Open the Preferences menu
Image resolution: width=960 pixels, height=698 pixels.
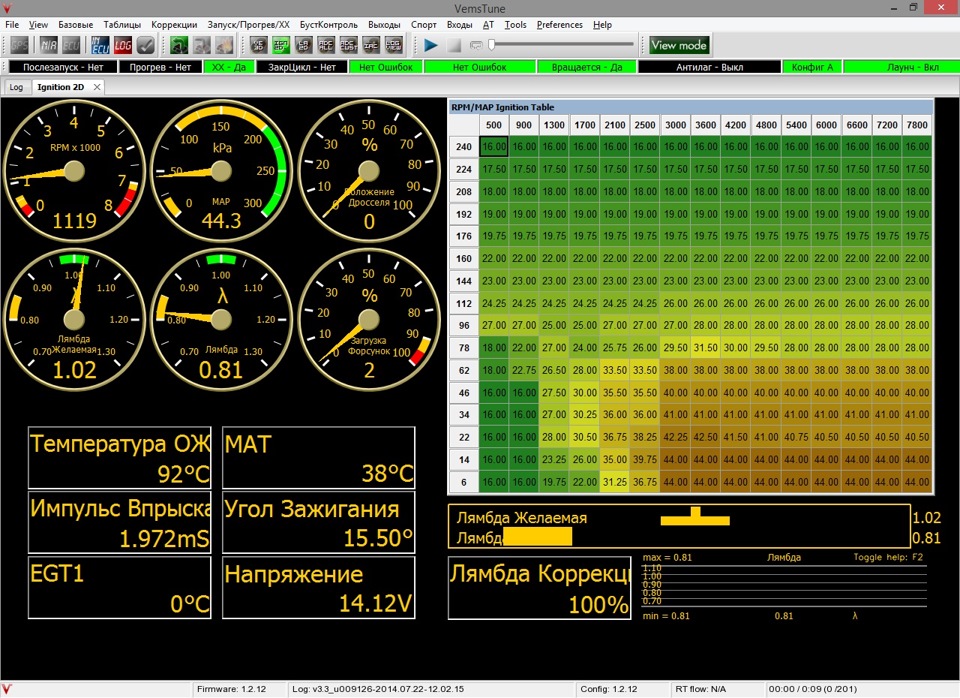click(x=560, y=24)
